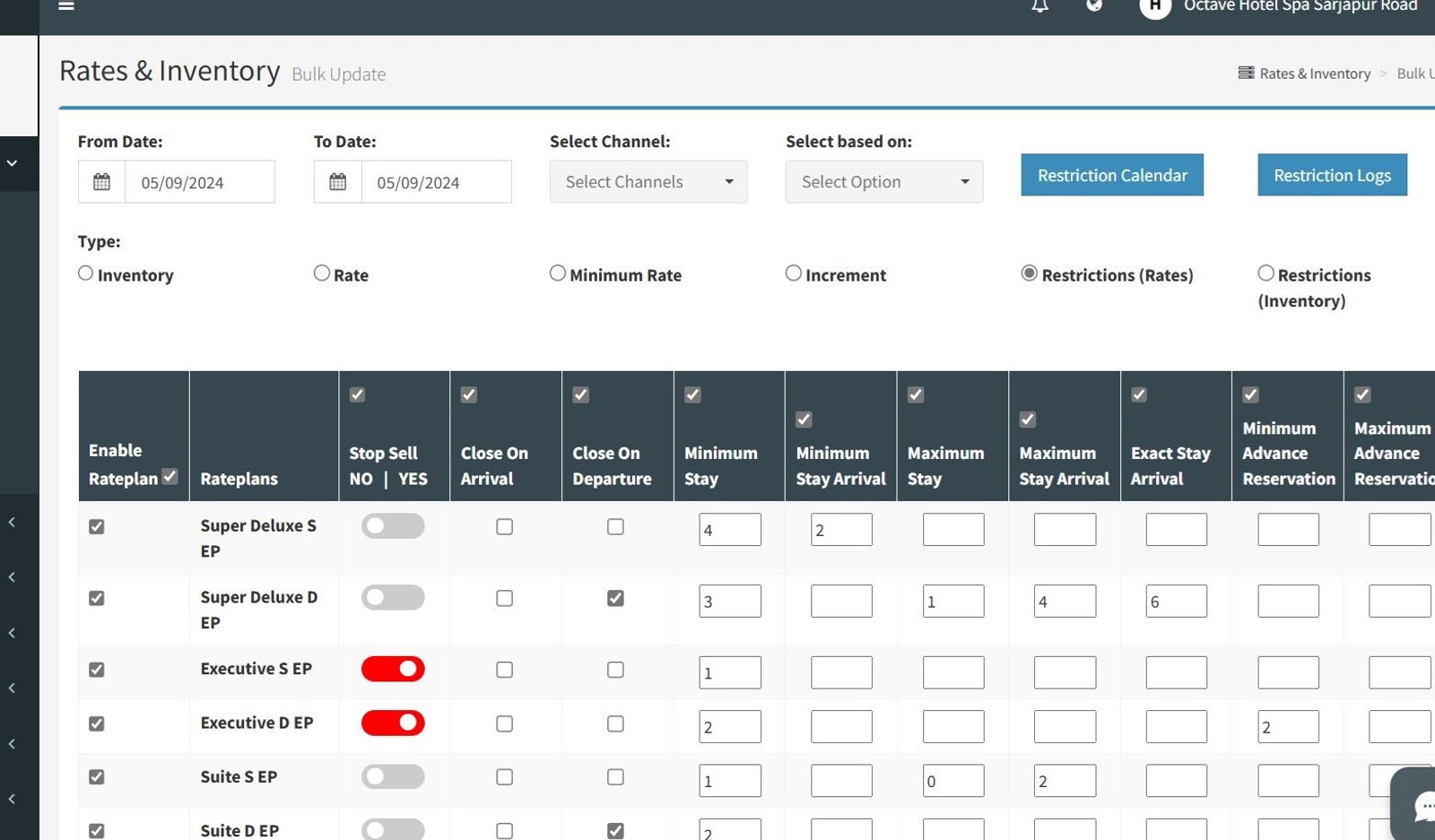Edit Minimum Advance Reservation for Executive D EP

tap(1288, 727)
